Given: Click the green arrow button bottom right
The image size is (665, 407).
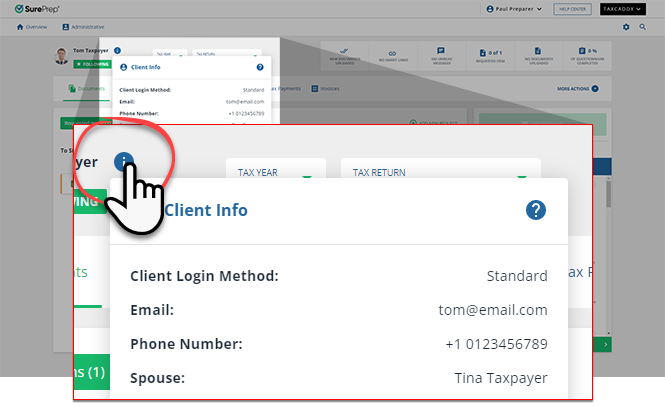Looking at the screenshot, I should (605, 344).
